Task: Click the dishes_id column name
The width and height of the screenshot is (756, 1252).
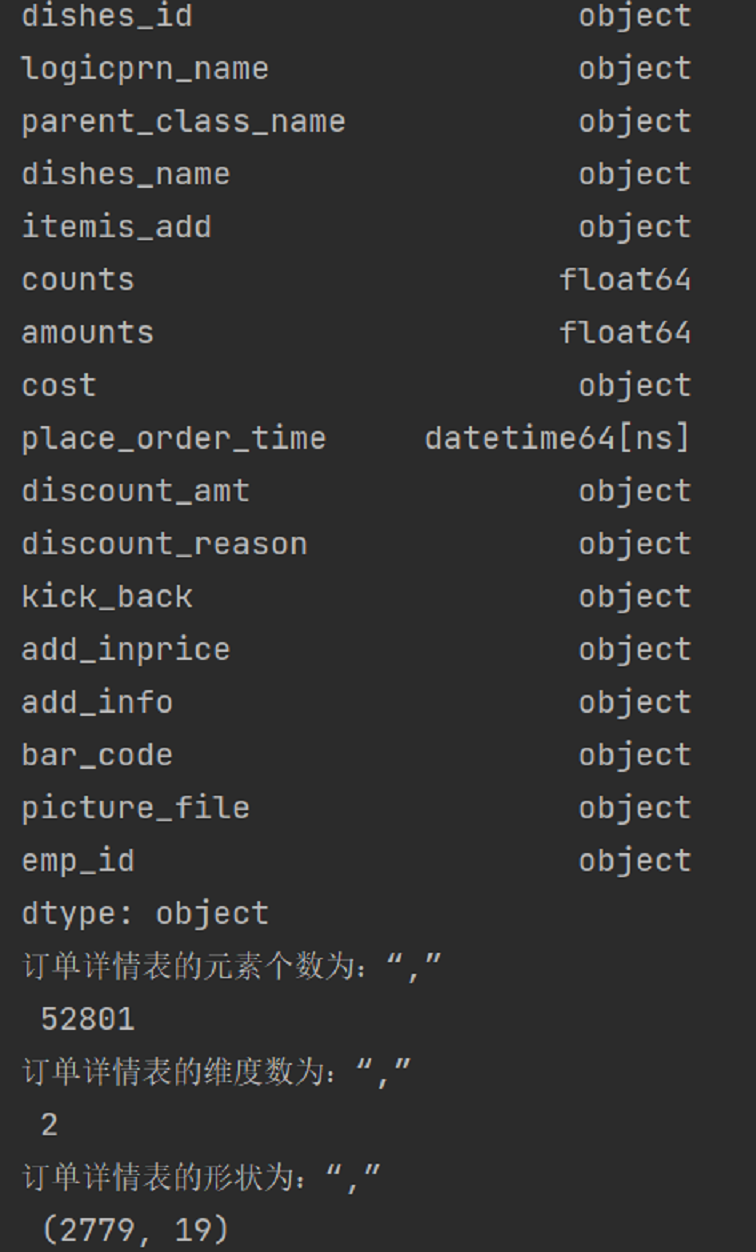Action: click(106, 16)
